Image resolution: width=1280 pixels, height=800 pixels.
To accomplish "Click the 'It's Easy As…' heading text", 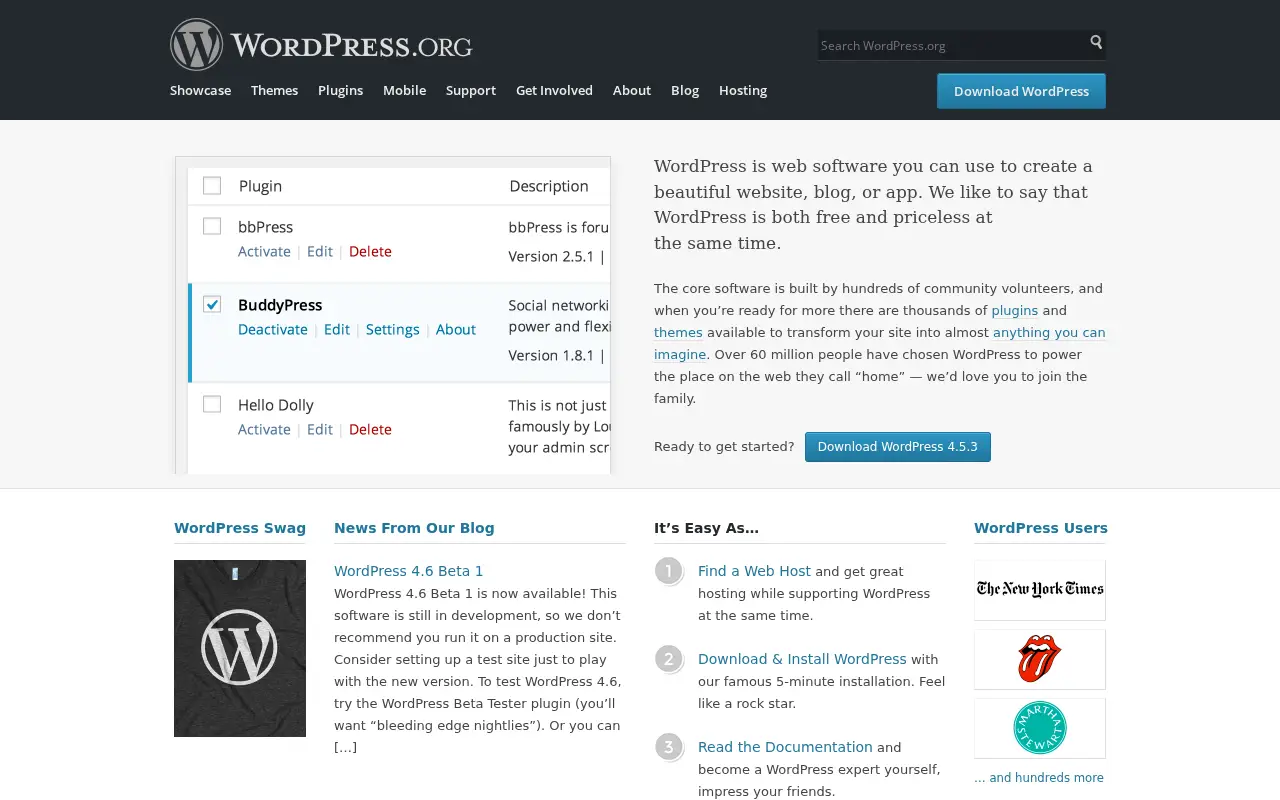I will (706, 528).
